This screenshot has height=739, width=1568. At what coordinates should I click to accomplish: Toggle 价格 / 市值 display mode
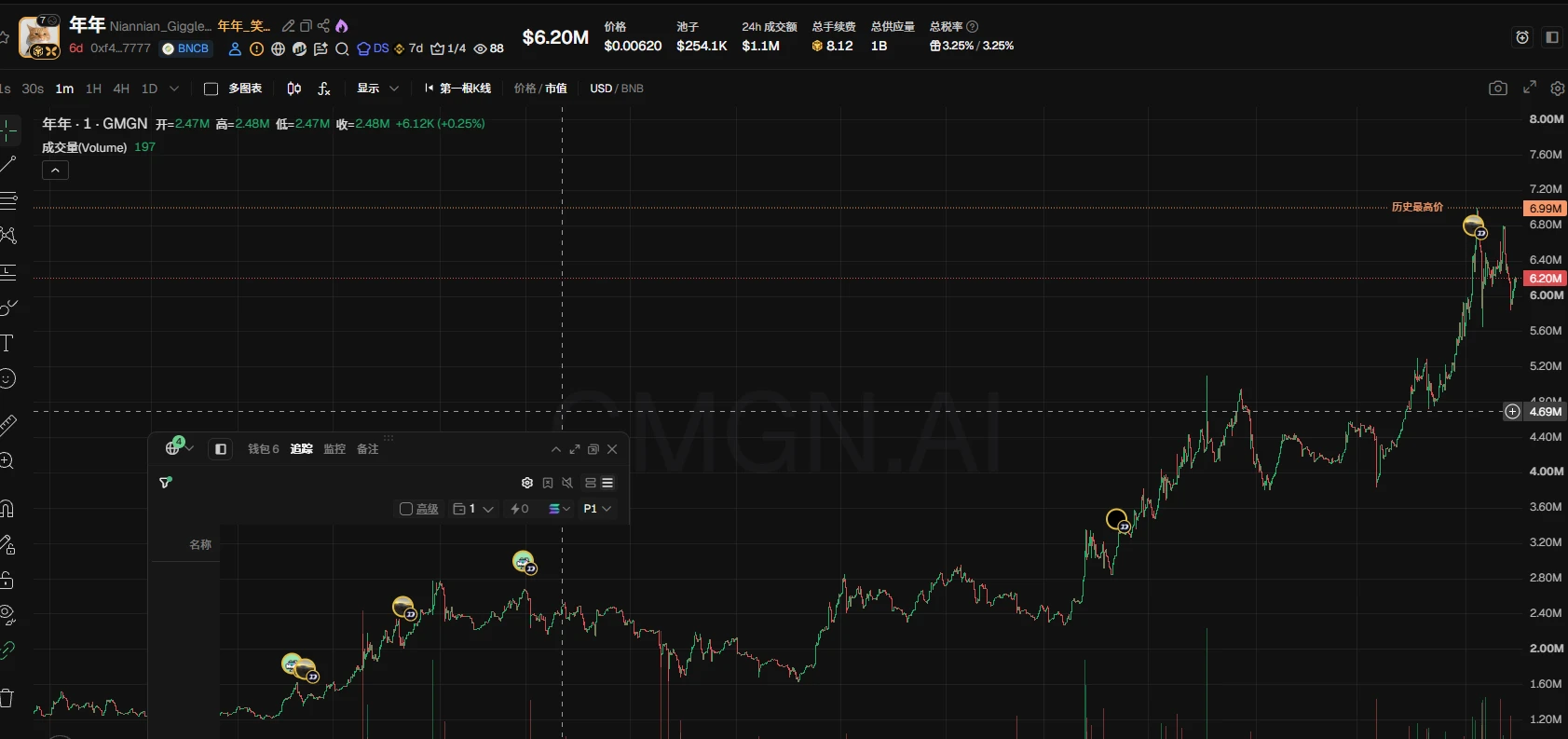pos(540,89)
